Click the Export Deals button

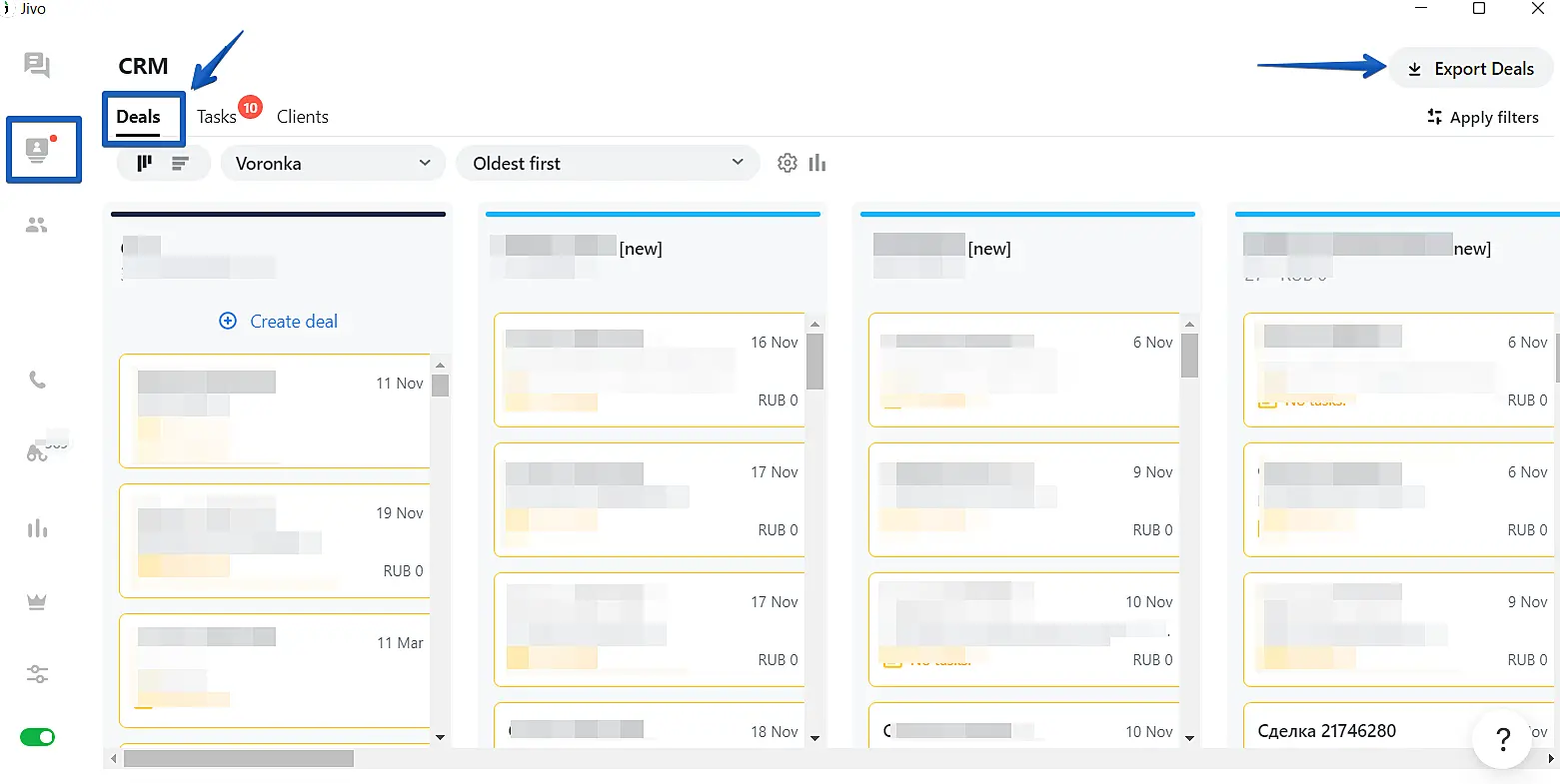tap(1470, 69)
